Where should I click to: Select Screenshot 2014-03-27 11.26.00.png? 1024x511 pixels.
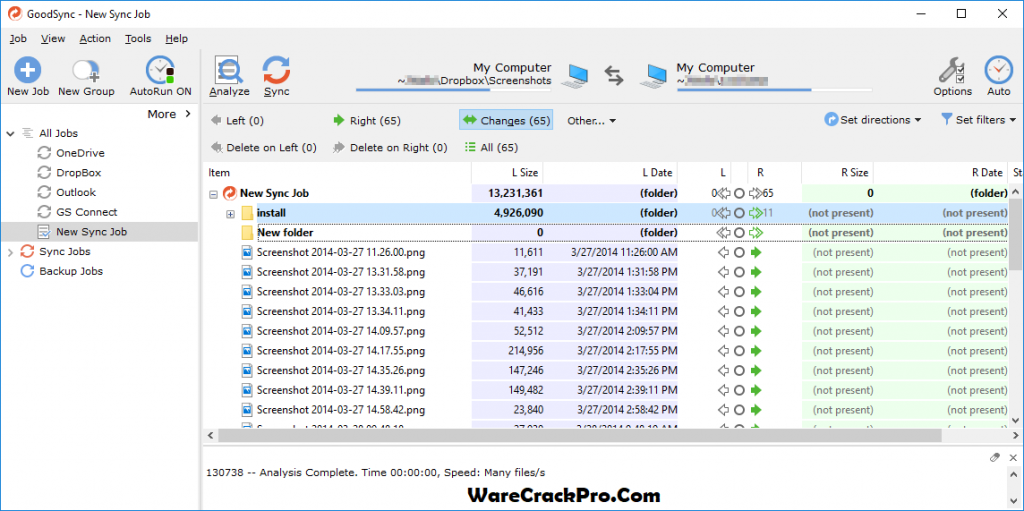[x=340, y=252]
